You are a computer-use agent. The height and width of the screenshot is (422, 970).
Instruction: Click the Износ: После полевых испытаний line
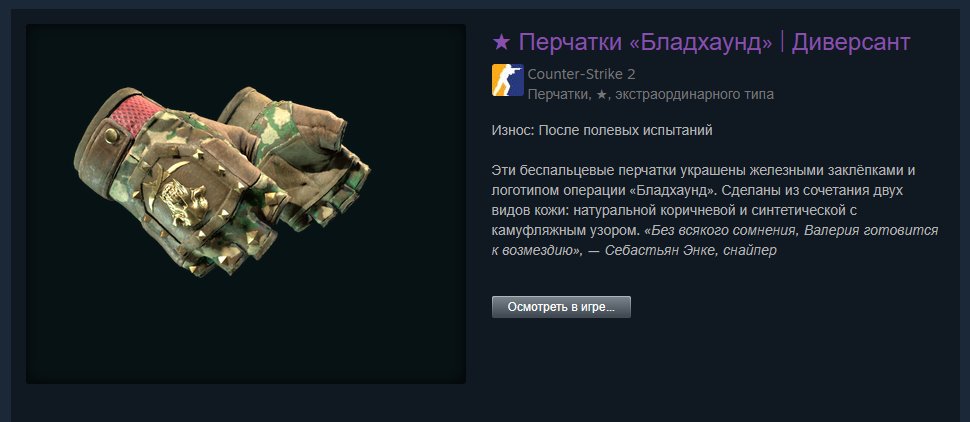coord(602,131)
